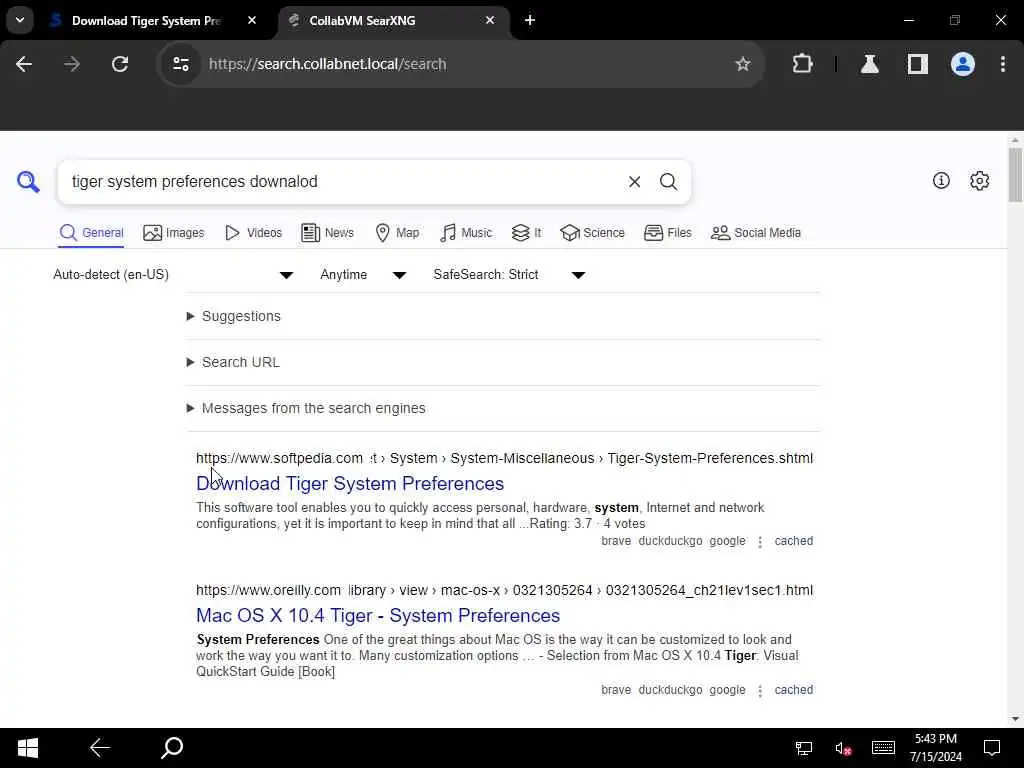
Task: Switch to Music category
Action: (466, 233)
